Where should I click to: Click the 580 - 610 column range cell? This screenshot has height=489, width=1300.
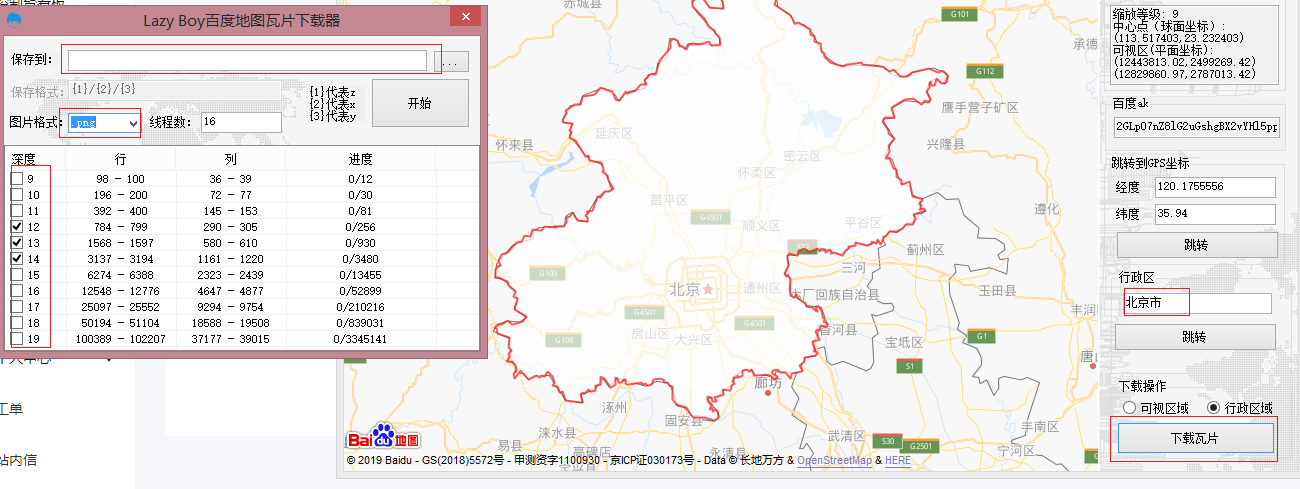point(231,243)
